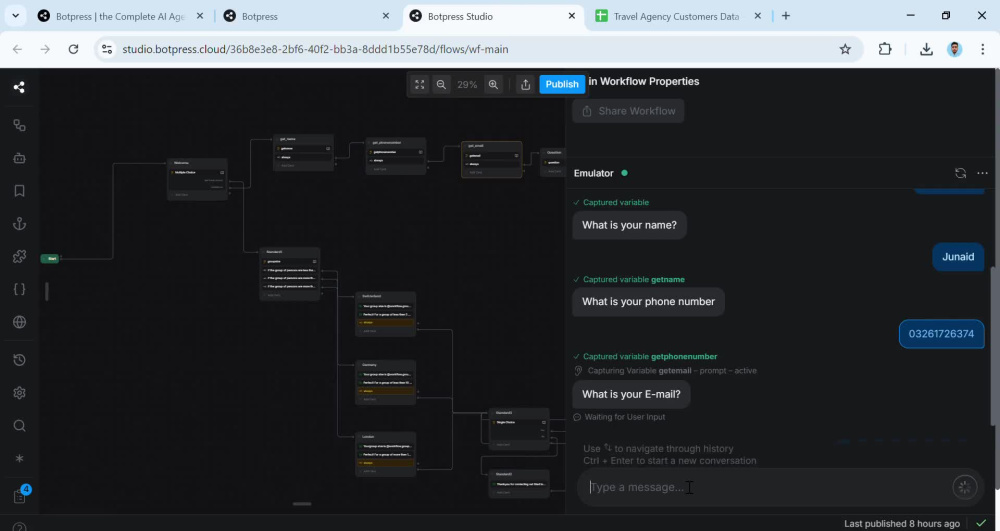
Task: Click the 'What is your E-mail?' message
Action: [x=631, y=394]
